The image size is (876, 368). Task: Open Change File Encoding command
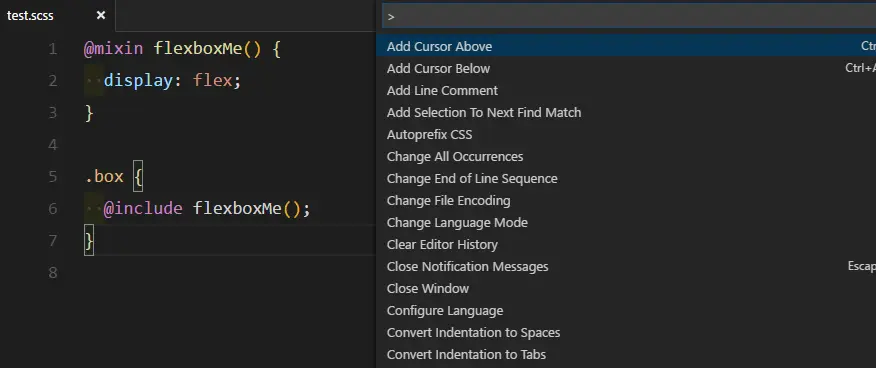click(x=626, y=200)
